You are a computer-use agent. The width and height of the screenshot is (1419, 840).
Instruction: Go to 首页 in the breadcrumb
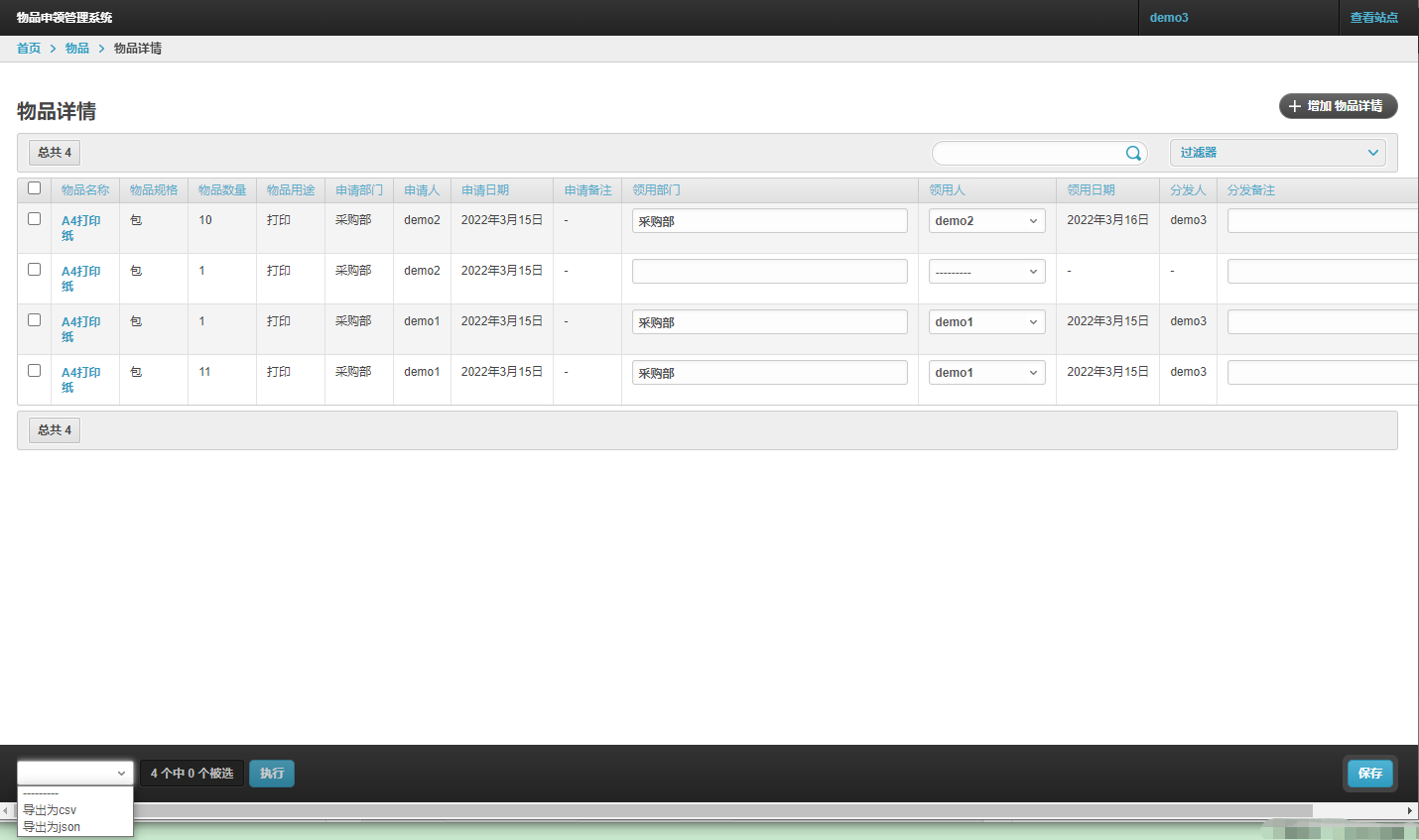29,49
